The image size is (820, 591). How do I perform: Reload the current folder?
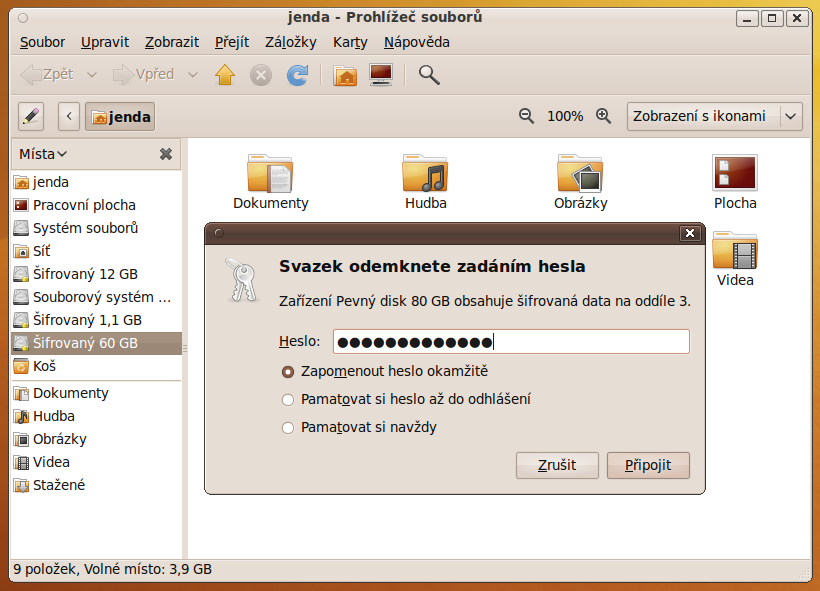[x=298, y=75]
